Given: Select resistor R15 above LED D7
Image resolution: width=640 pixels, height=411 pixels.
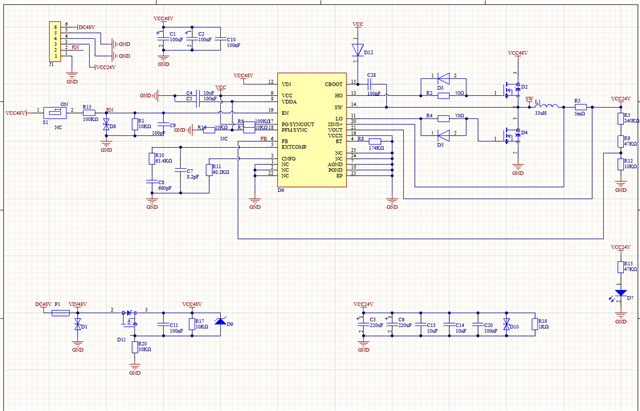Looking at the screenshot, I should point(621,267).
